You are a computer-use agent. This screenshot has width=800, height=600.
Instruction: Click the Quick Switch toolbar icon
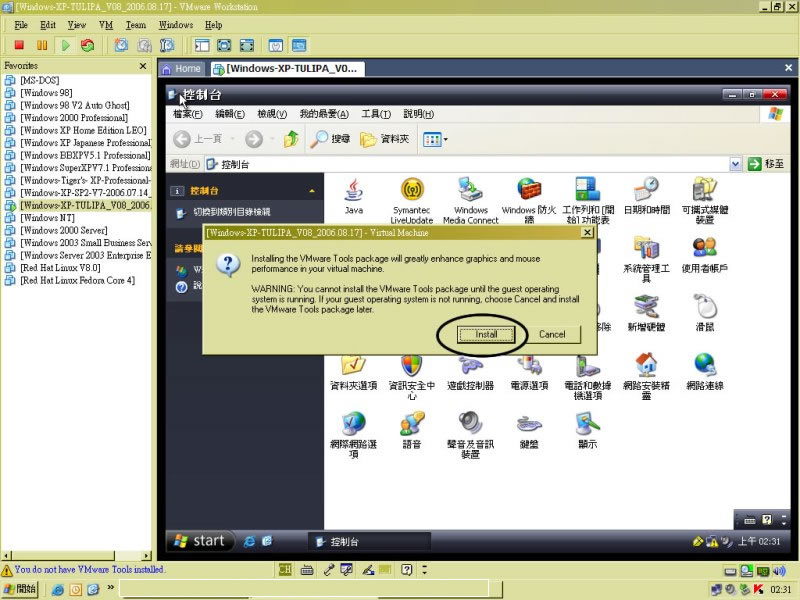[x=247, y=45]
